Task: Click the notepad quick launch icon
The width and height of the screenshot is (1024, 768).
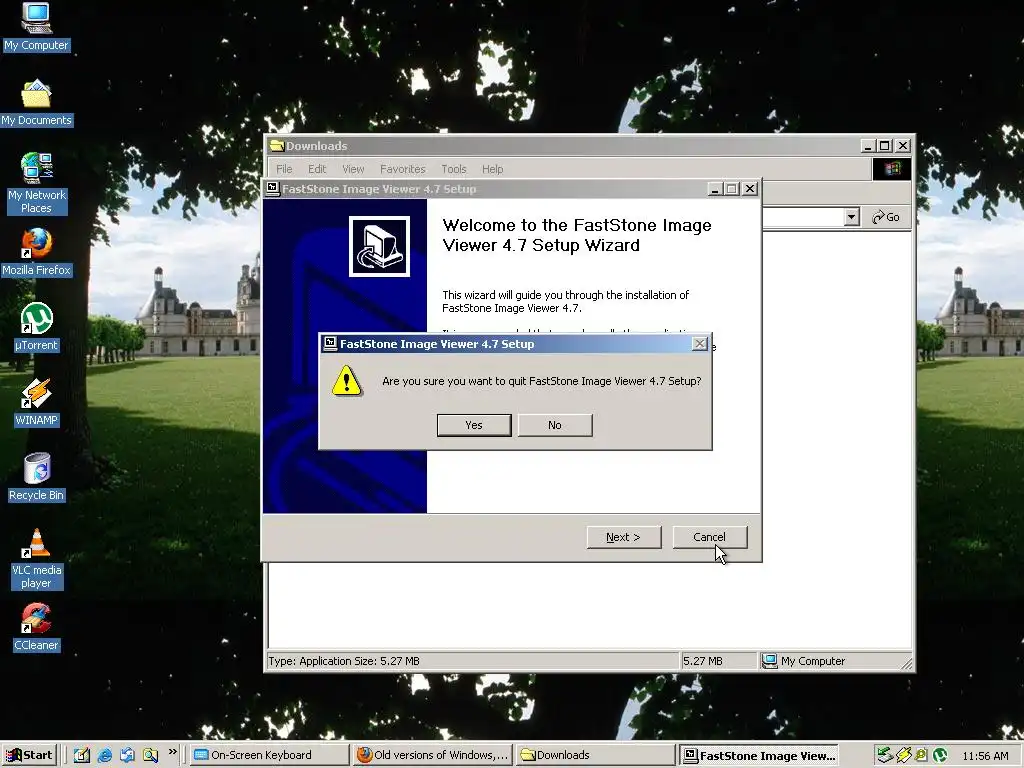Action: (x=82, y=756)
